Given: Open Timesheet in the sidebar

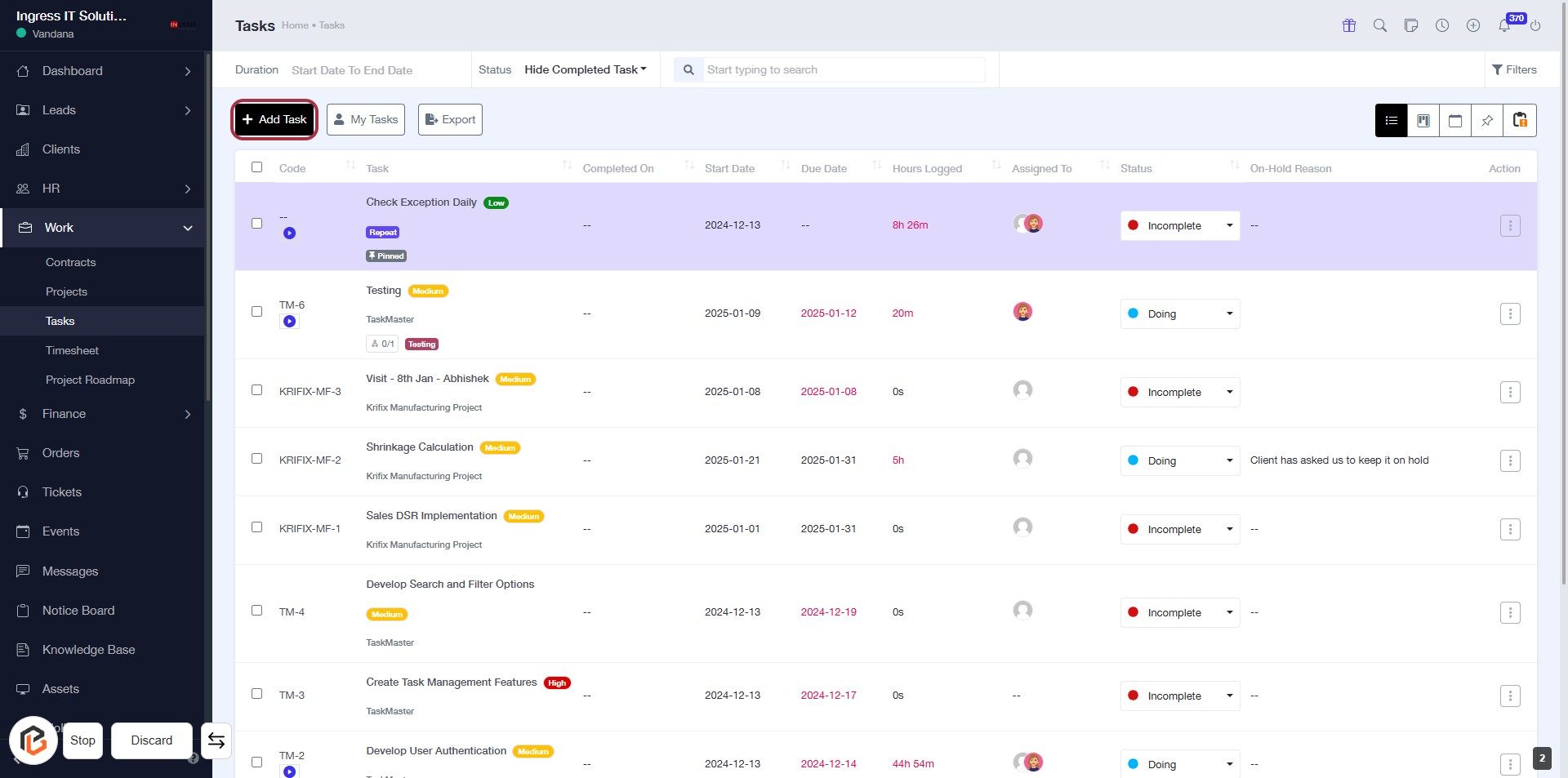Looking at the screenshot, I should tap(72, 350).
